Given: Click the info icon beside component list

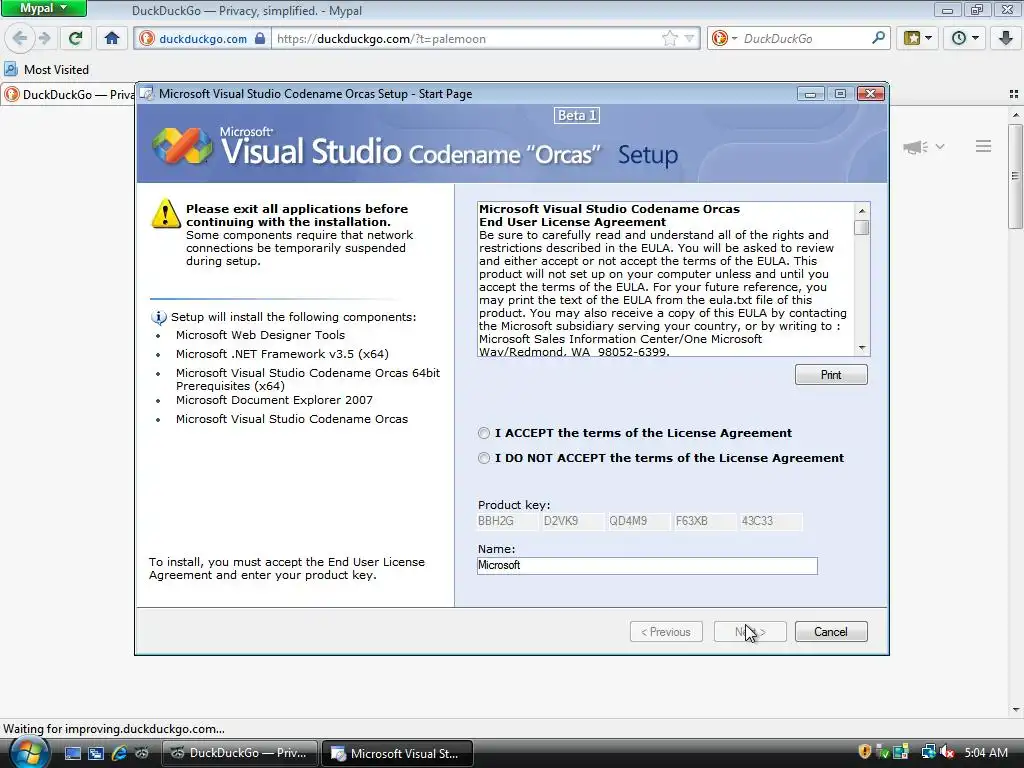Looking at the screenshot, I should pyautogui.click(x=159, y=317).
